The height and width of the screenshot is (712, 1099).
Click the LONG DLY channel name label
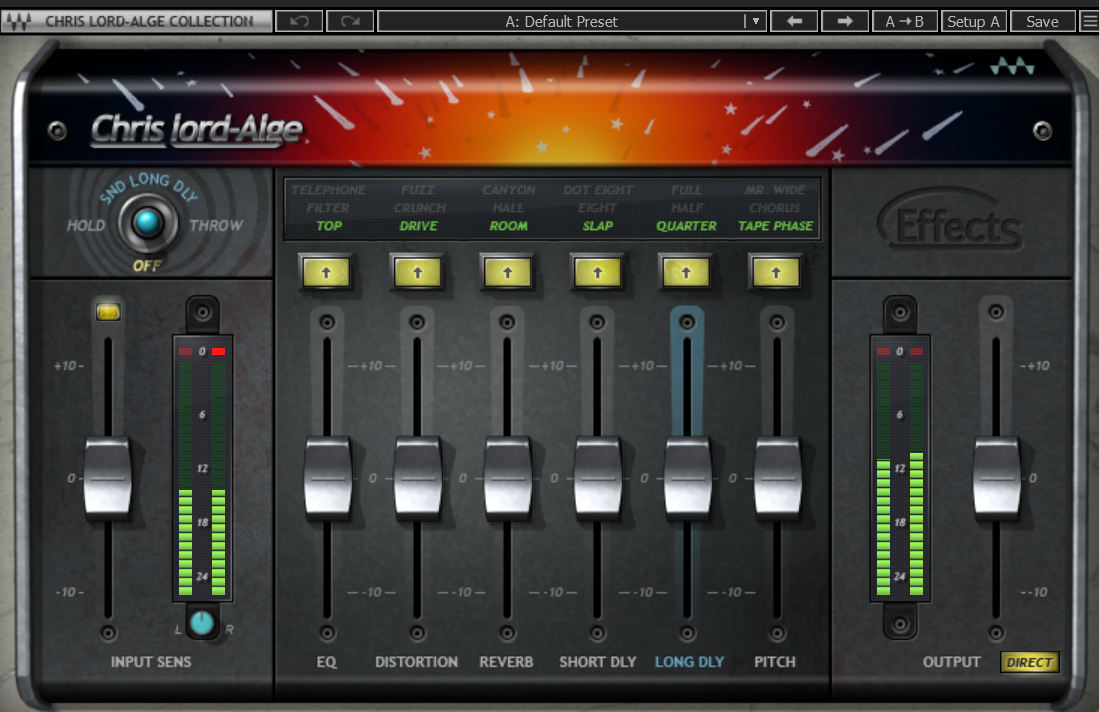point(690,662)
